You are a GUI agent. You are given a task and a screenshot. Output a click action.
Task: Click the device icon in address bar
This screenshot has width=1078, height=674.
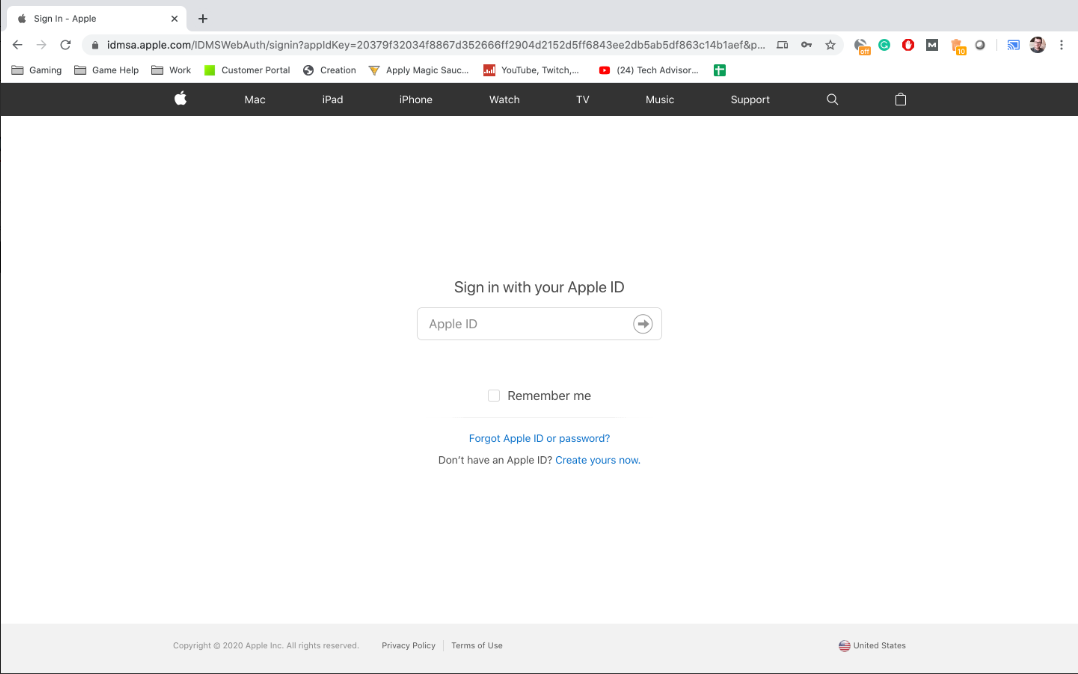tap(782, 45)
